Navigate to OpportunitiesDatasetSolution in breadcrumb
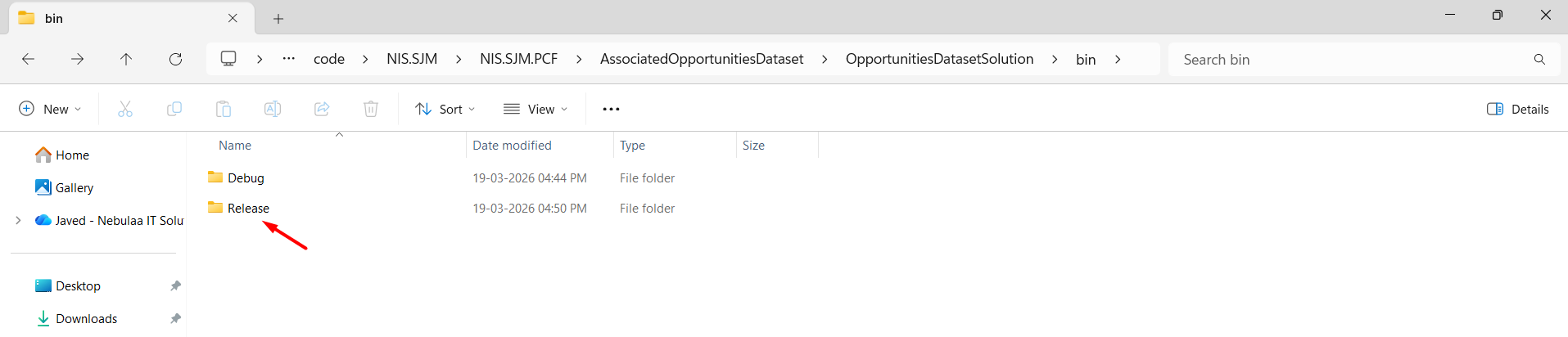 click(x=939, y=59)
